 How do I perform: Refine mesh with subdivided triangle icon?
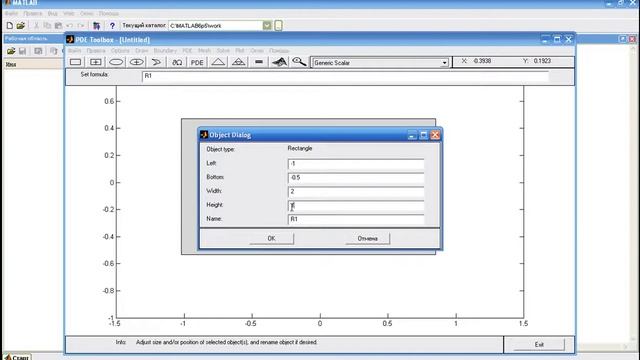pos(238,62)
